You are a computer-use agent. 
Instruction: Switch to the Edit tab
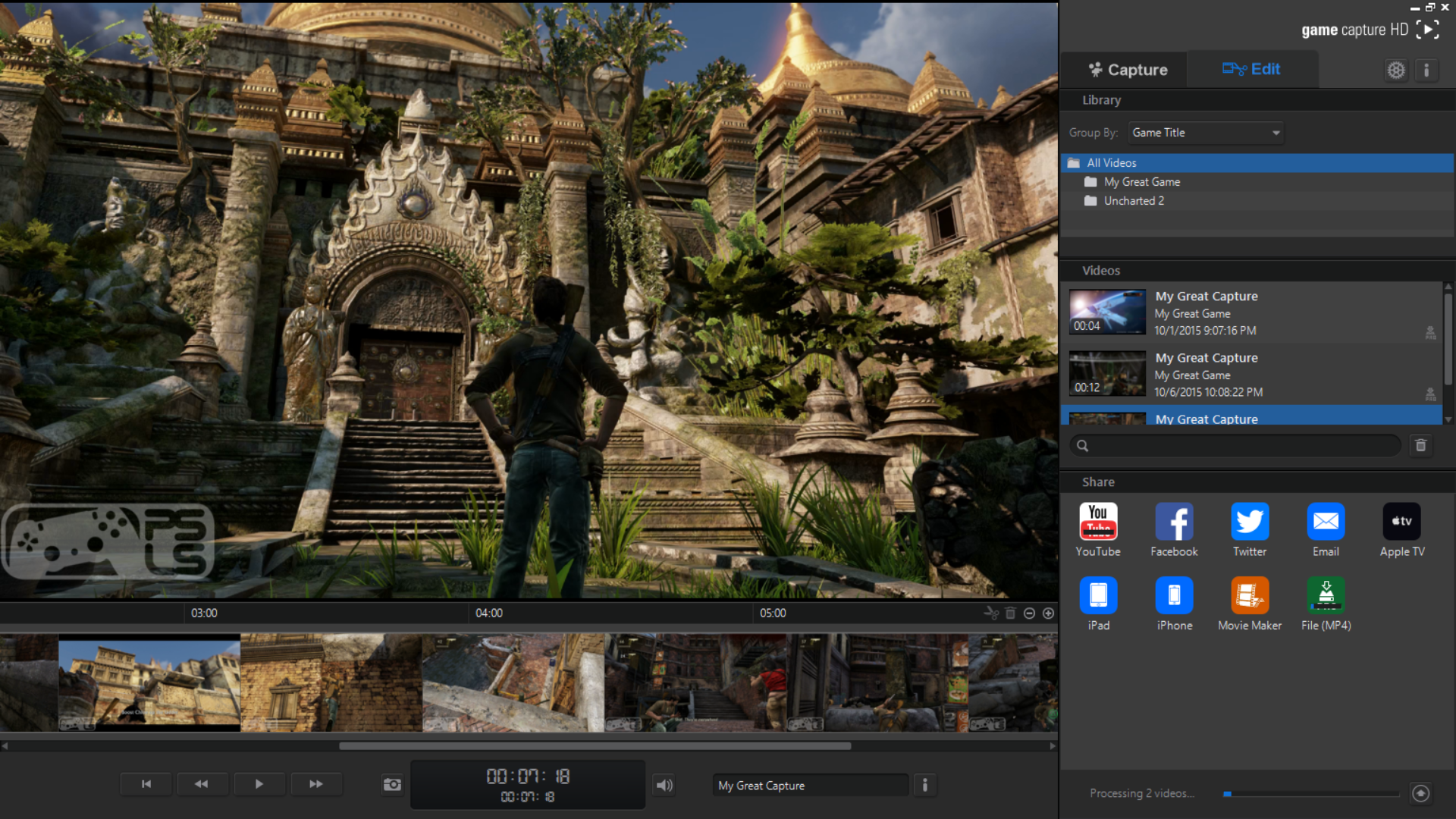[1251, 69]
